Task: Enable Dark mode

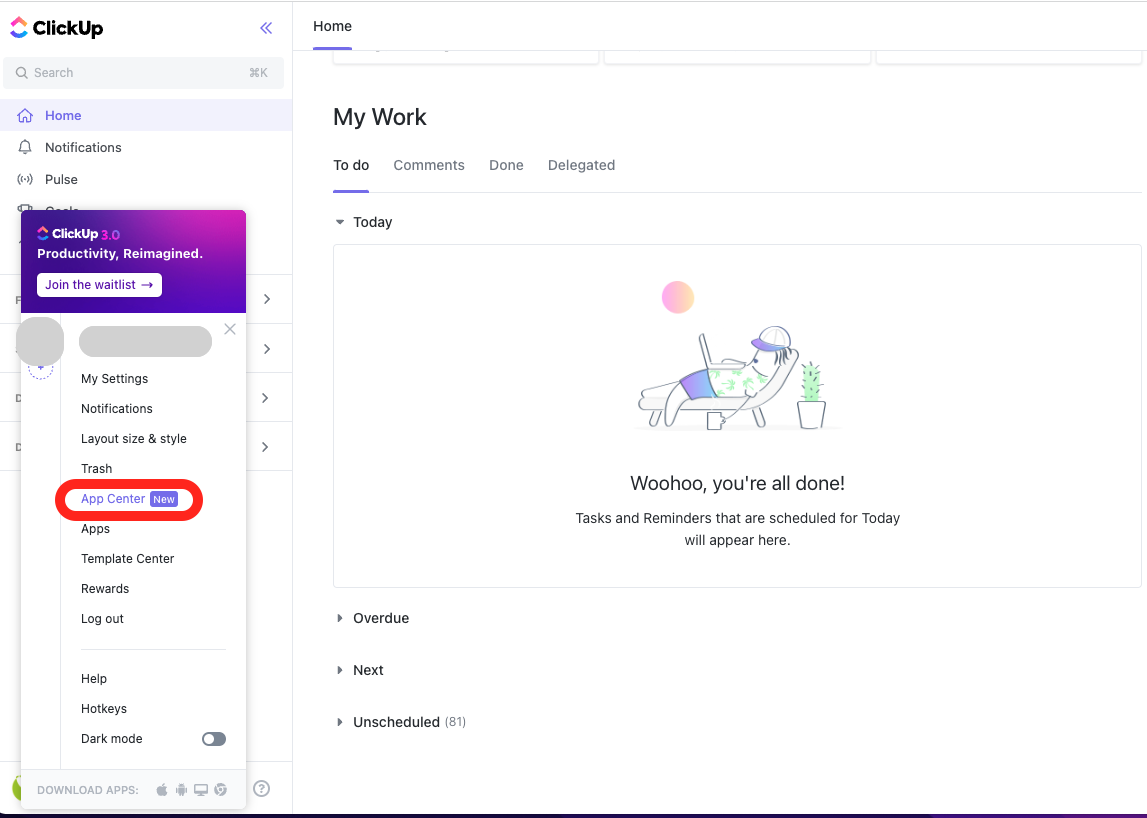Action: tap(213, 738)
